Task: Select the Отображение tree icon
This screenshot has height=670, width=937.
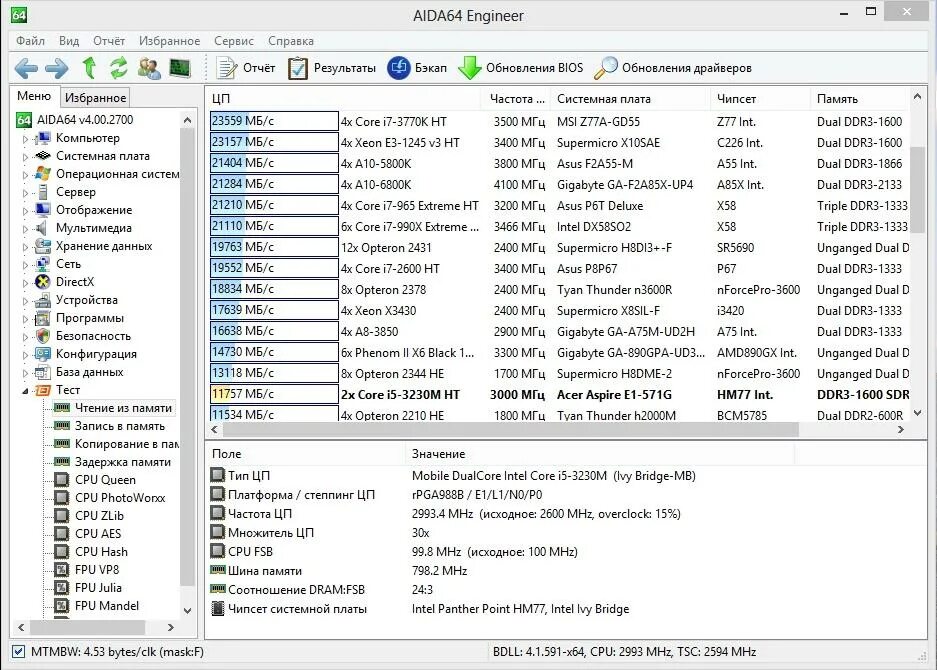Action: coord(42,210)
